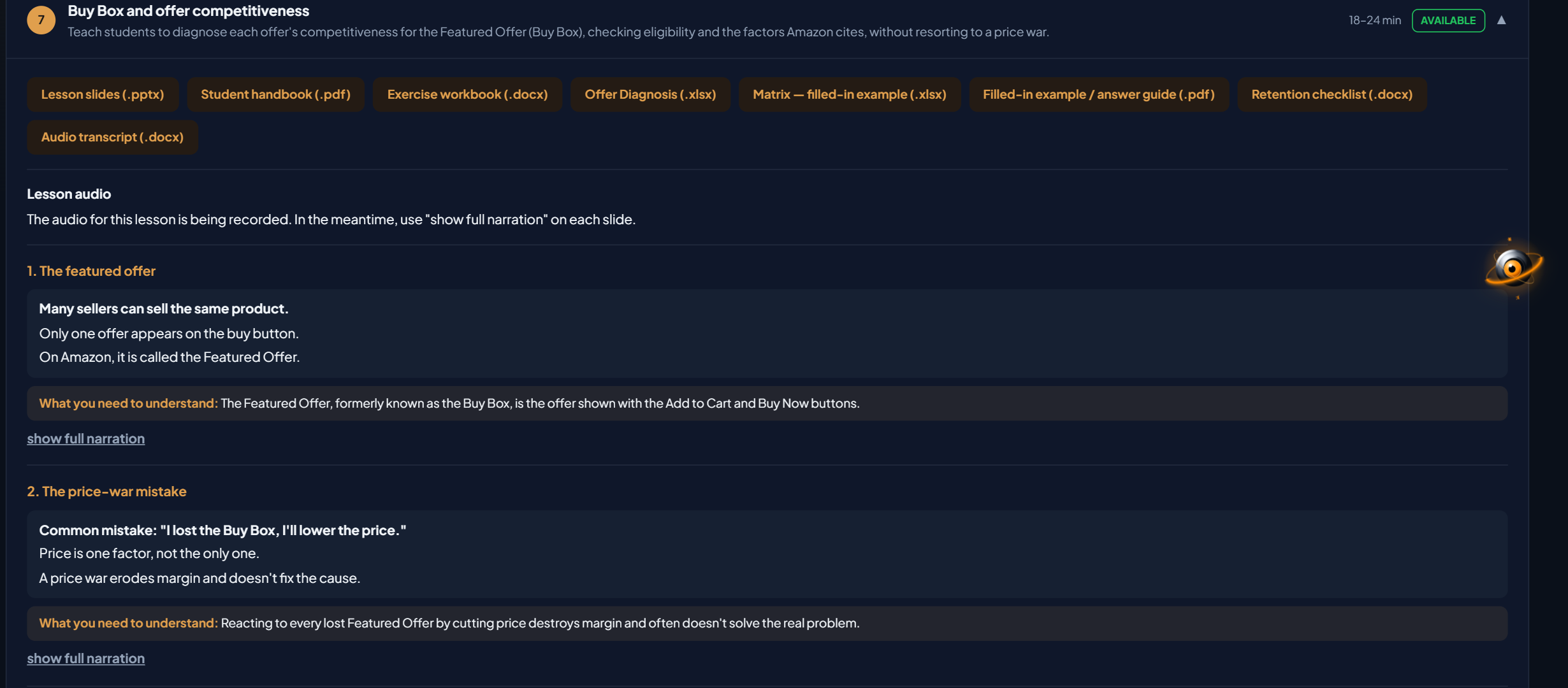The width and height of the screenshot is (1568, 688).
Task: Open Exercise workbook (.docx) file
Action: (x=467, y=94)
